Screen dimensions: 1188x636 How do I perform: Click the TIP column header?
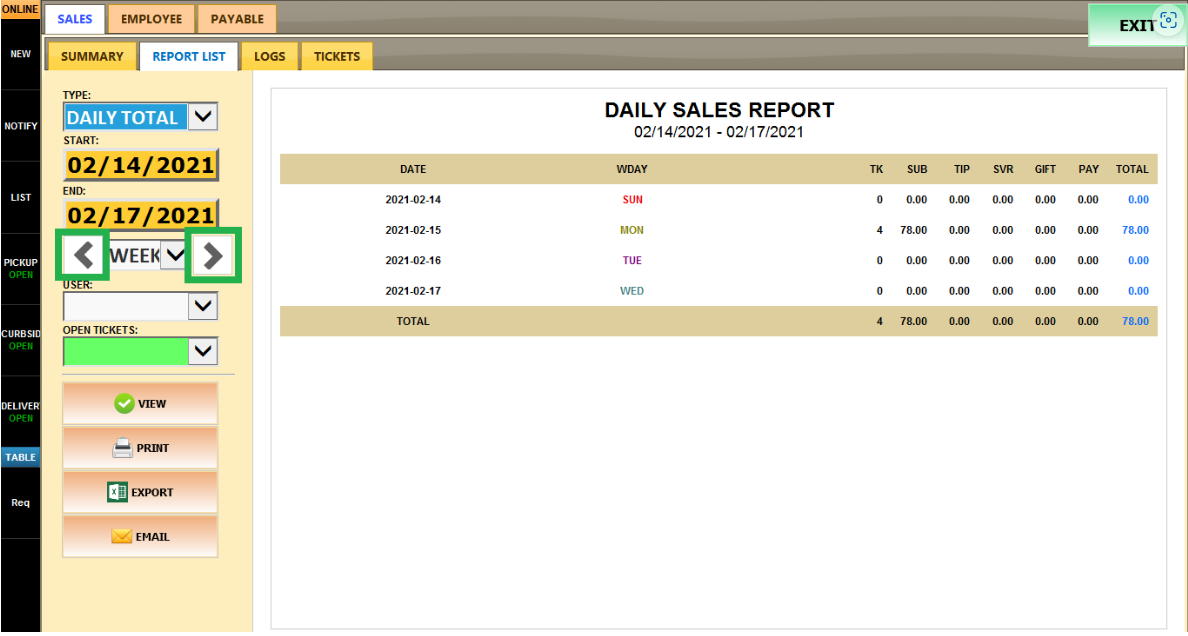pos(961,169)
